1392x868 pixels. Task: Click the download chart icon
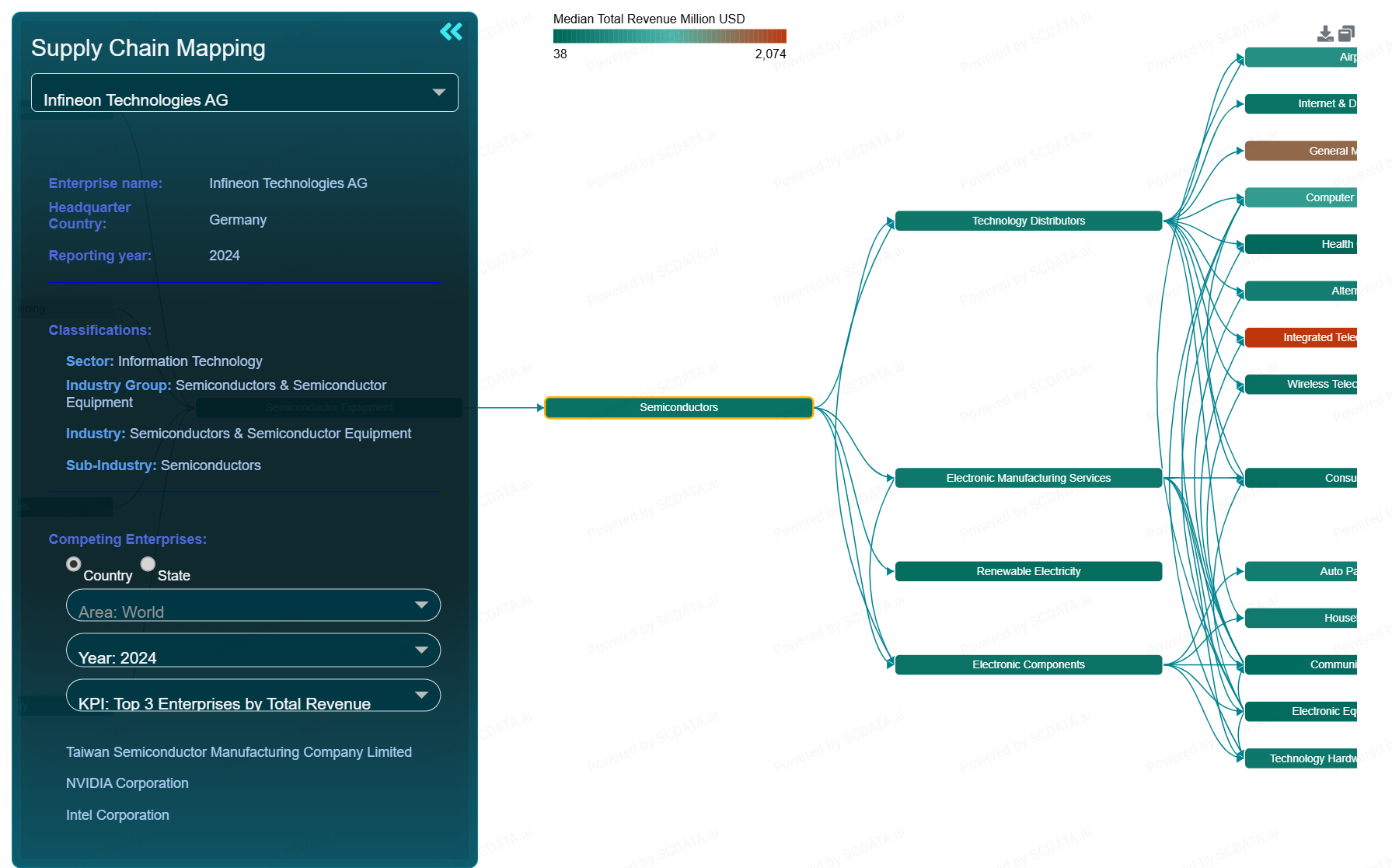coord(1325,33)
